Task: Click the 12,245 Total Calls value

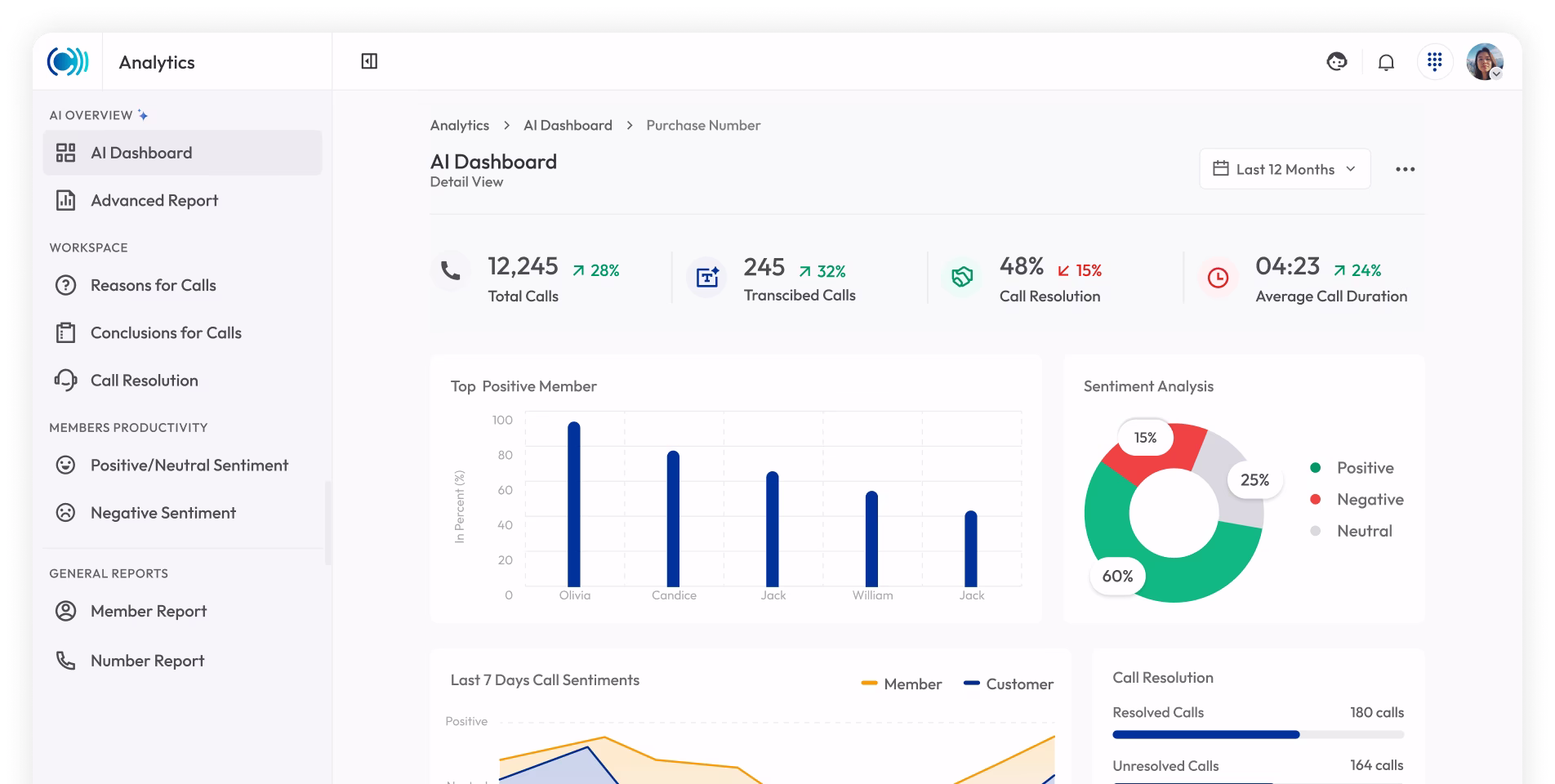Action: coord(523,266)
